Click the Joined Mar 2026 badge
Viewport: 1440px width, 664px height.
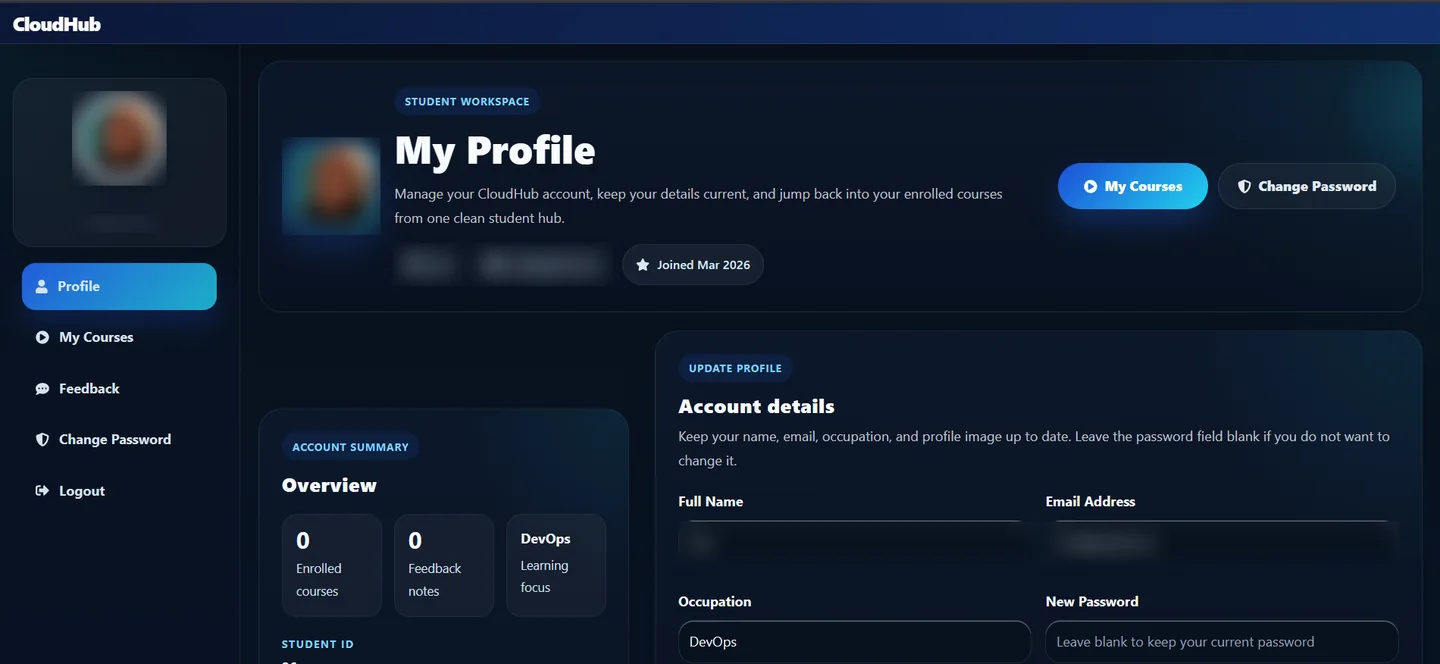click(x=693, y=265)
